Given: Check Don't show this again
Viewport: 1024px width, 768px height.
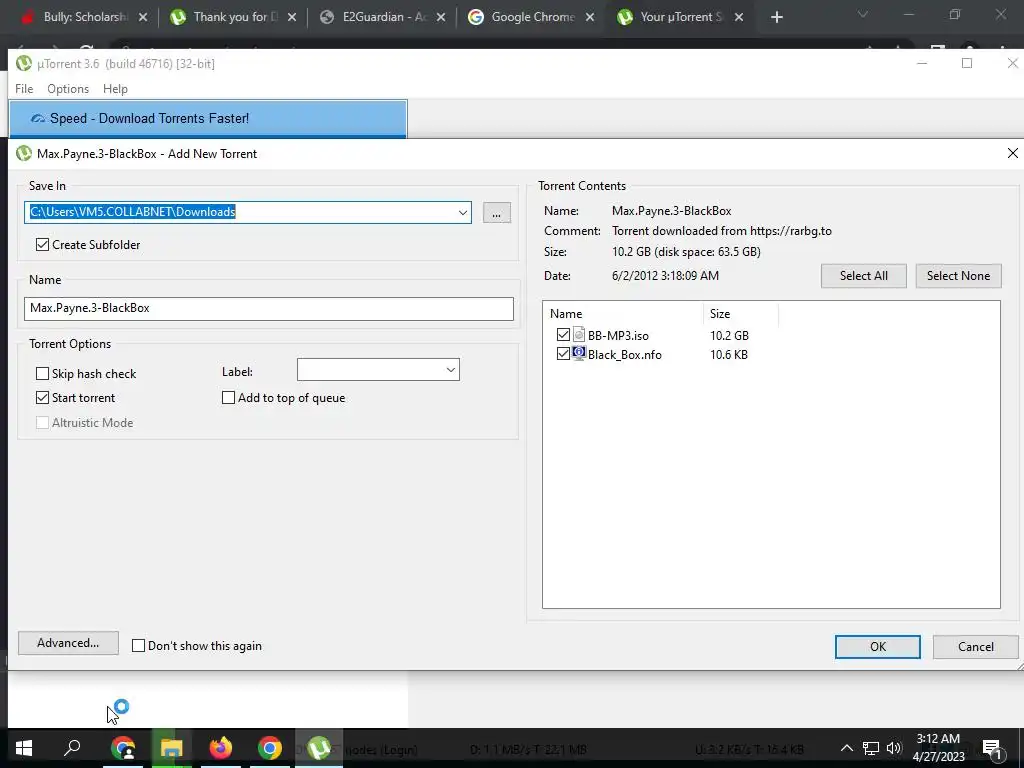Looking at the screenshot, I should click(138, 646).
